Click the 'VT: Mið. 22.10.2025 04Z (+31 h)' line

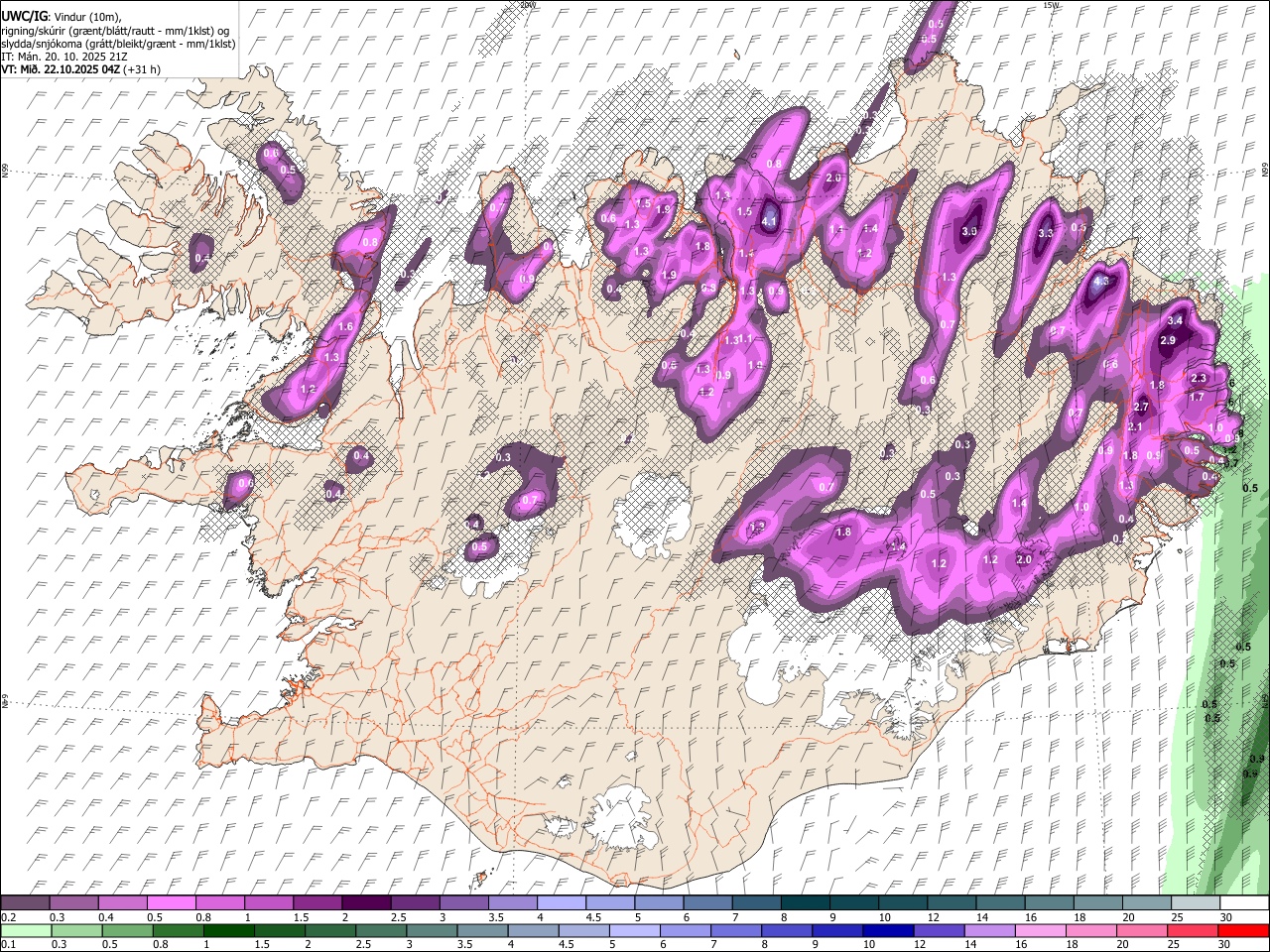pos(81,69)
